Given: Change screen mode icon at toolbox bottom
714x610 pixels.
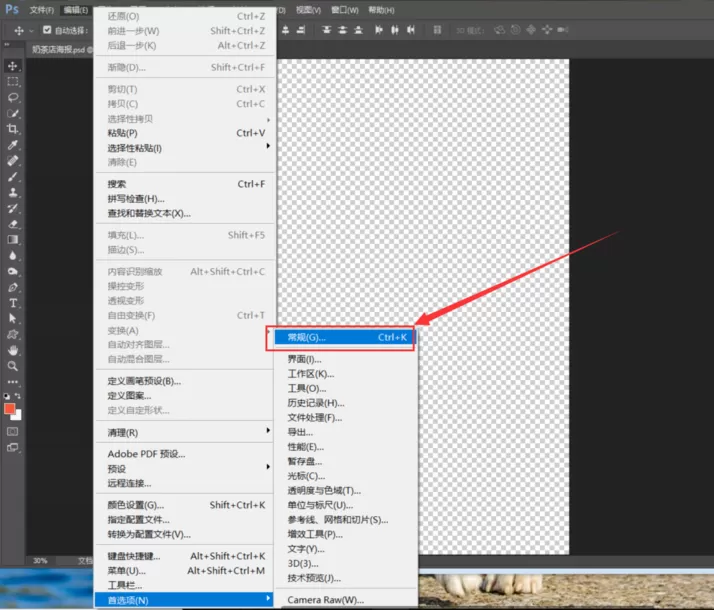Looking at the screenshot, I should pyautogui.click(x=13, y=447).
